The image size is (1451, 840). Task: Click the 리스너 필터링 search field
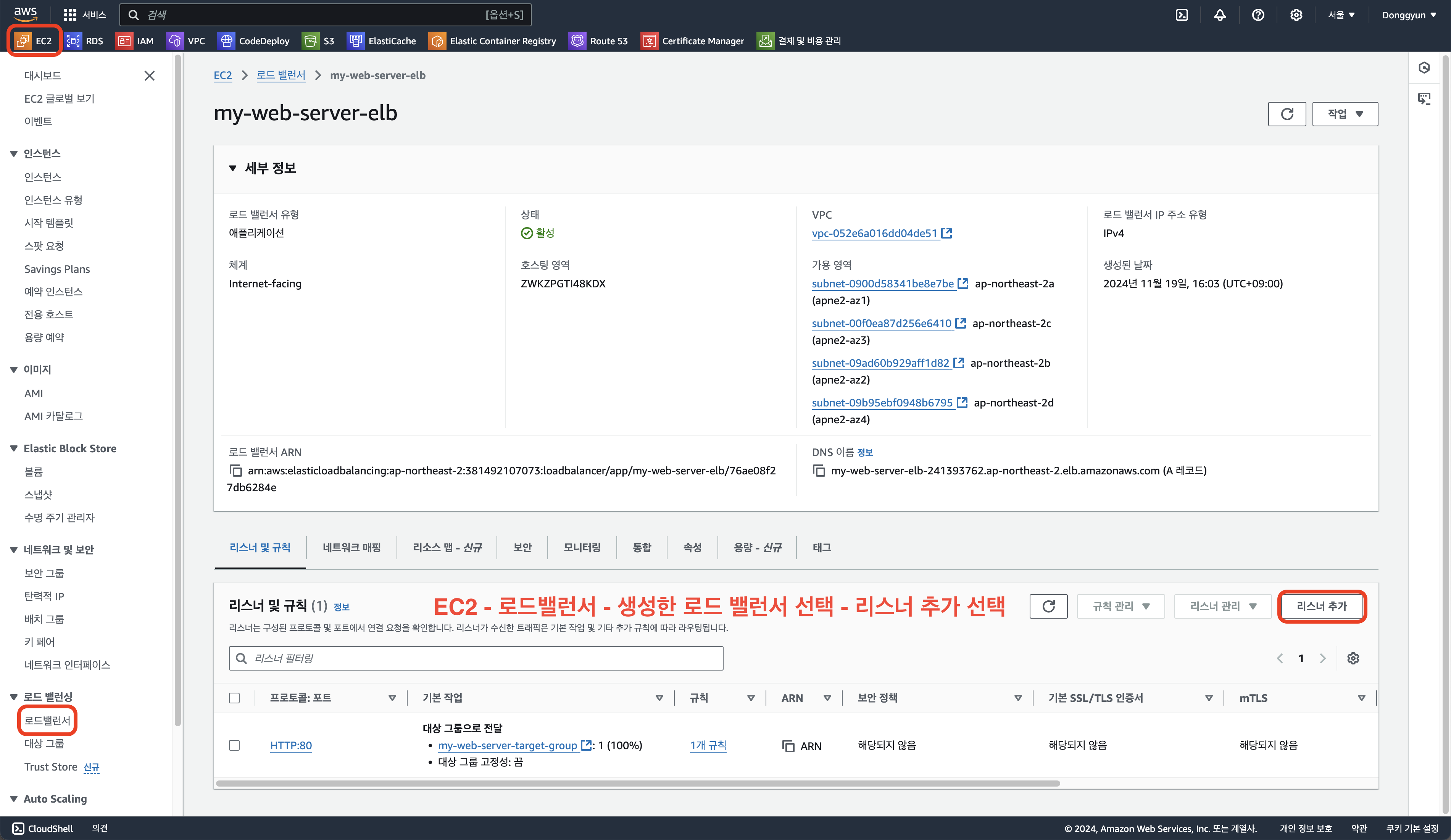tap(476, 658)
